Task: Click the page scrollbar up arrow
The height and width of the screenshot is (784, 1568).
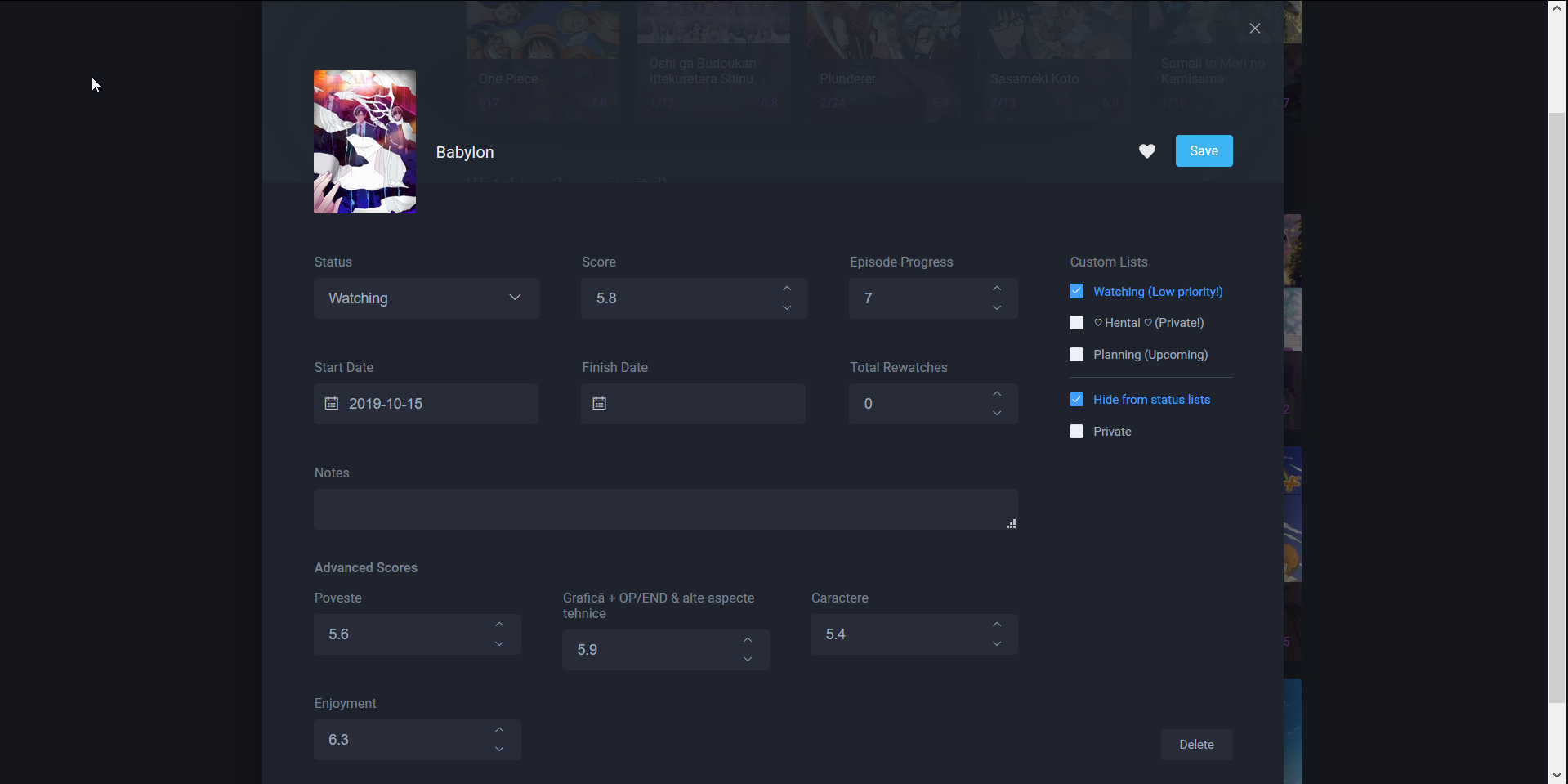Action: [1557, 8]
